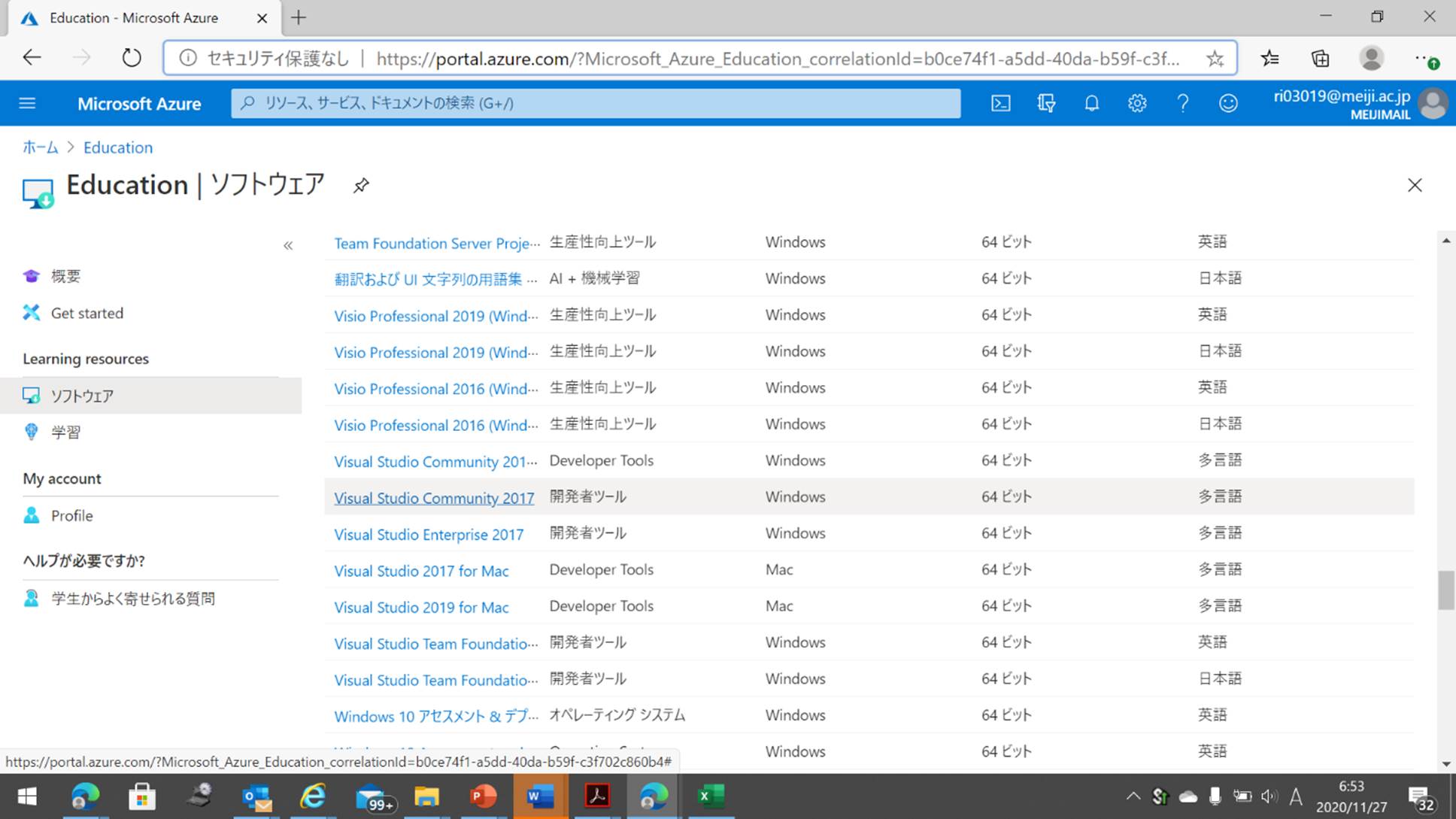Open the Visual Studio Community 2017 link
Screen dimensions: 1456x819
[x=434, y=498]
